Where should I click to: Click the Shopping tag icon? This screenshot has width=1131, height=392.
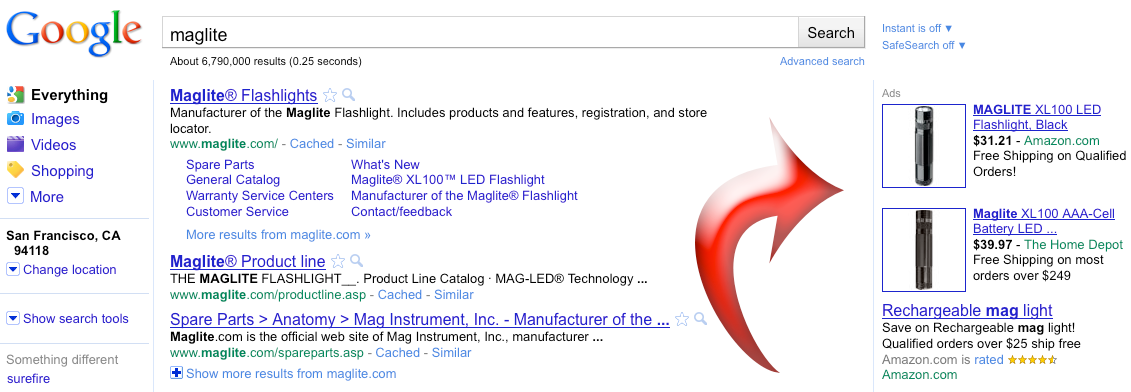tap(15, 170)
